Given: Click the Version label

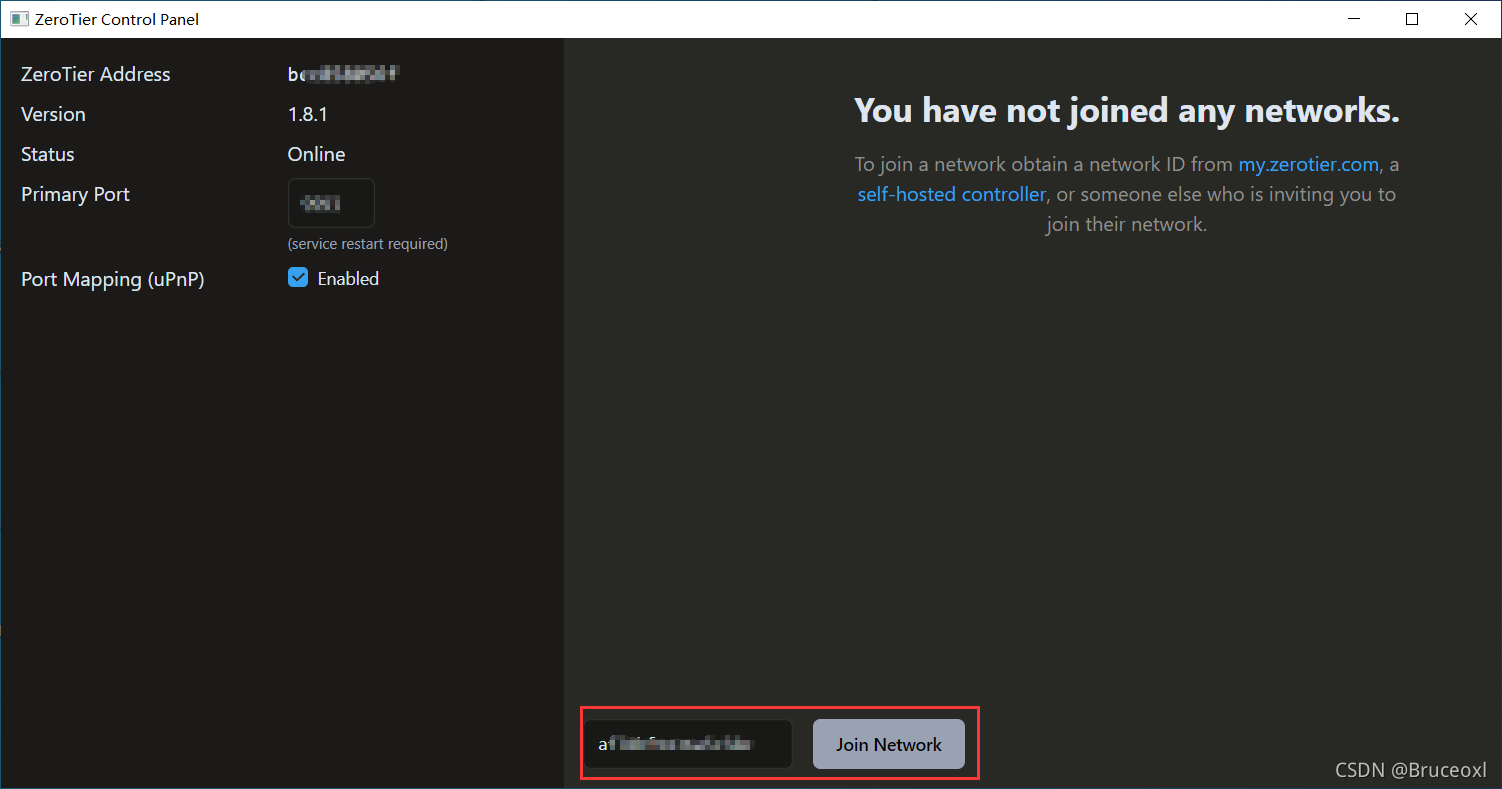Looking at the screenshot, I should tap(54, 114).
